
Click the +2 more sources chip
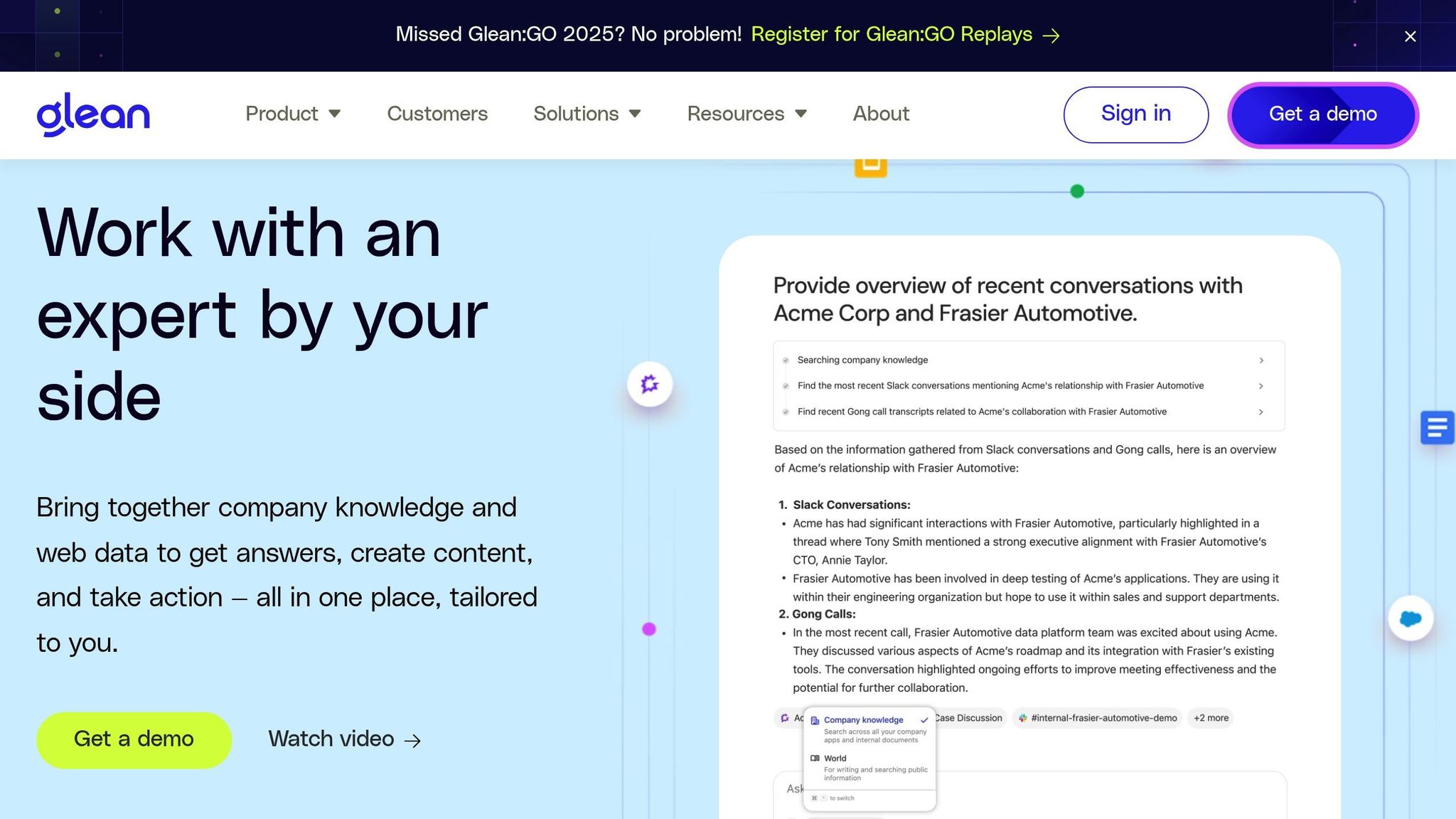[x=1211, y=718]
